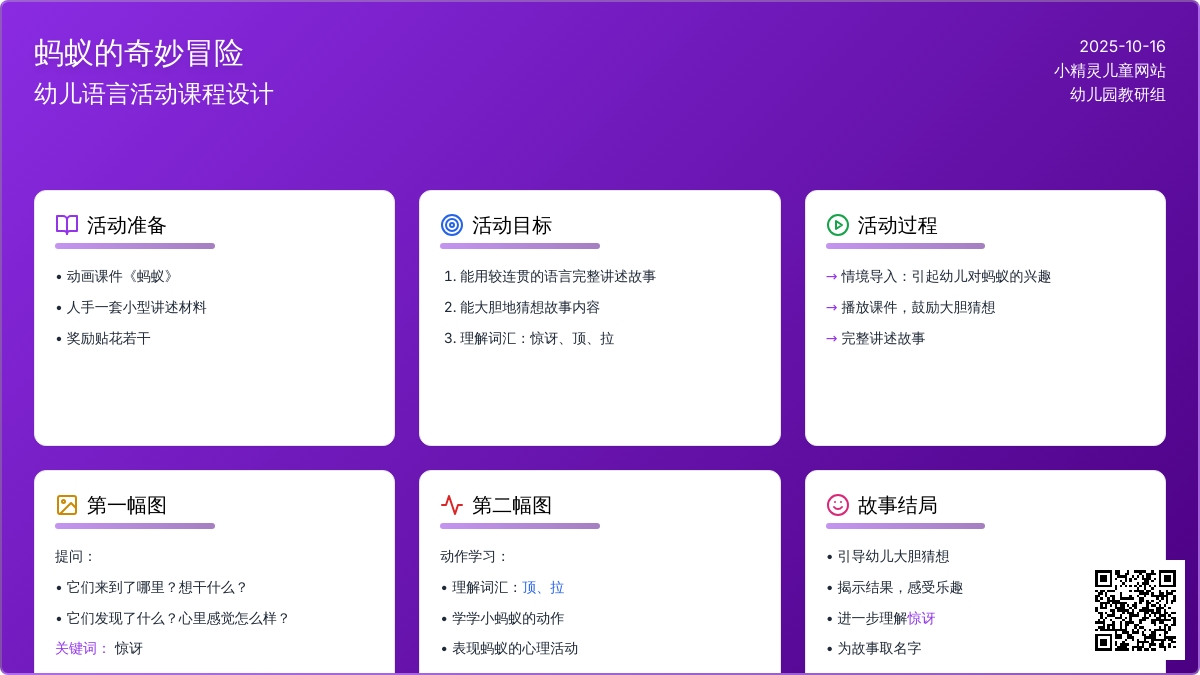The width and height of the screenshot is (1200, 675).
Task: Click the blue 顶、拉 highlighted words
Action: coord(543,587)
